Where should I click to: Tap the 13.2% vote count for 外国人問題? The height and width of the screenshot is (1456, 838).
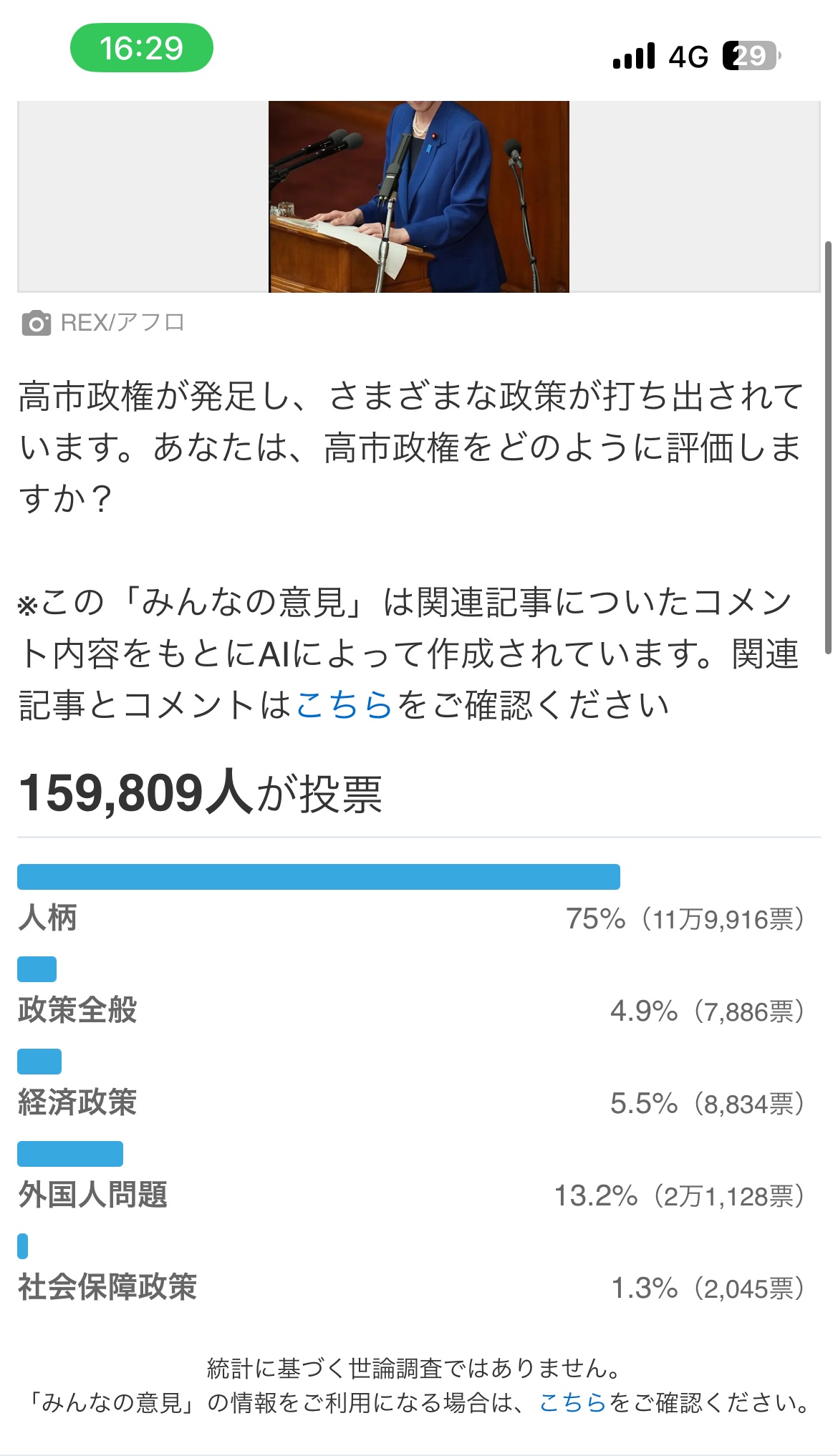(x=680, y=1196)
